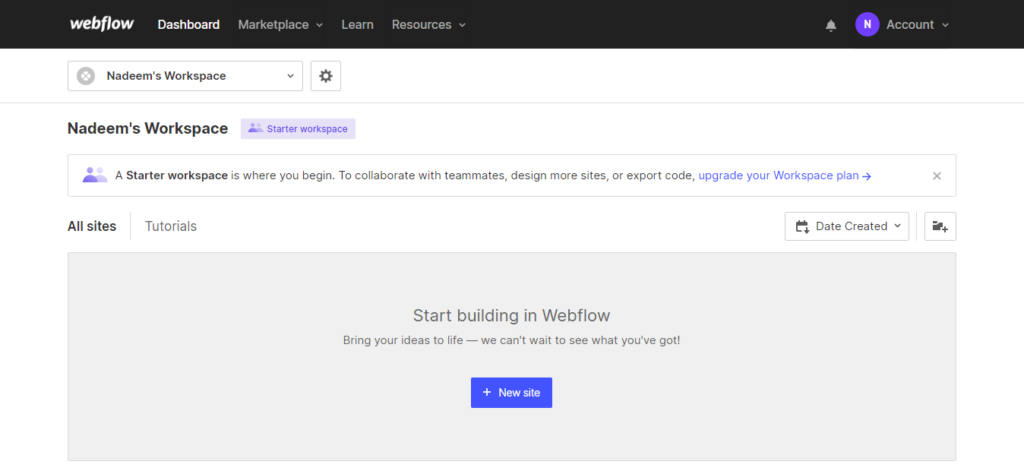The image size is (1024, 474).
Task: Switch to the All sites tab
Action: click(91, 227)
